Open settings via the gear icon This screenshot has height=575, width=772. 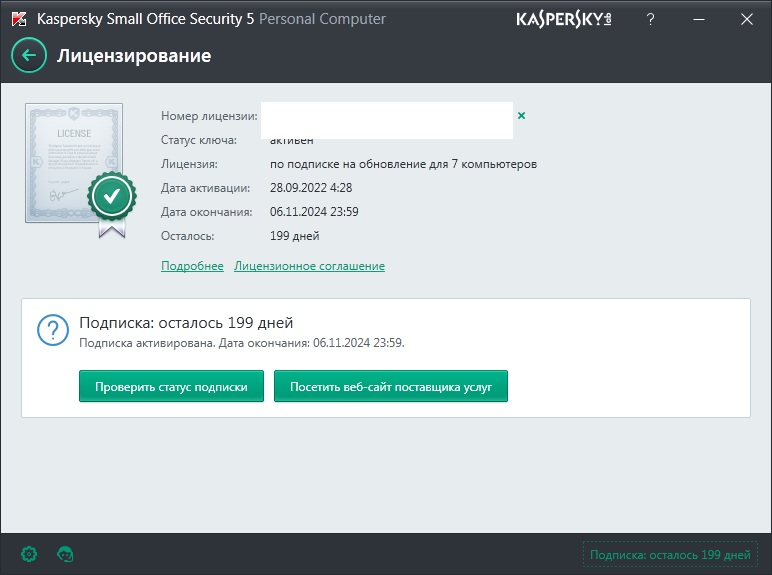(29, 554)
